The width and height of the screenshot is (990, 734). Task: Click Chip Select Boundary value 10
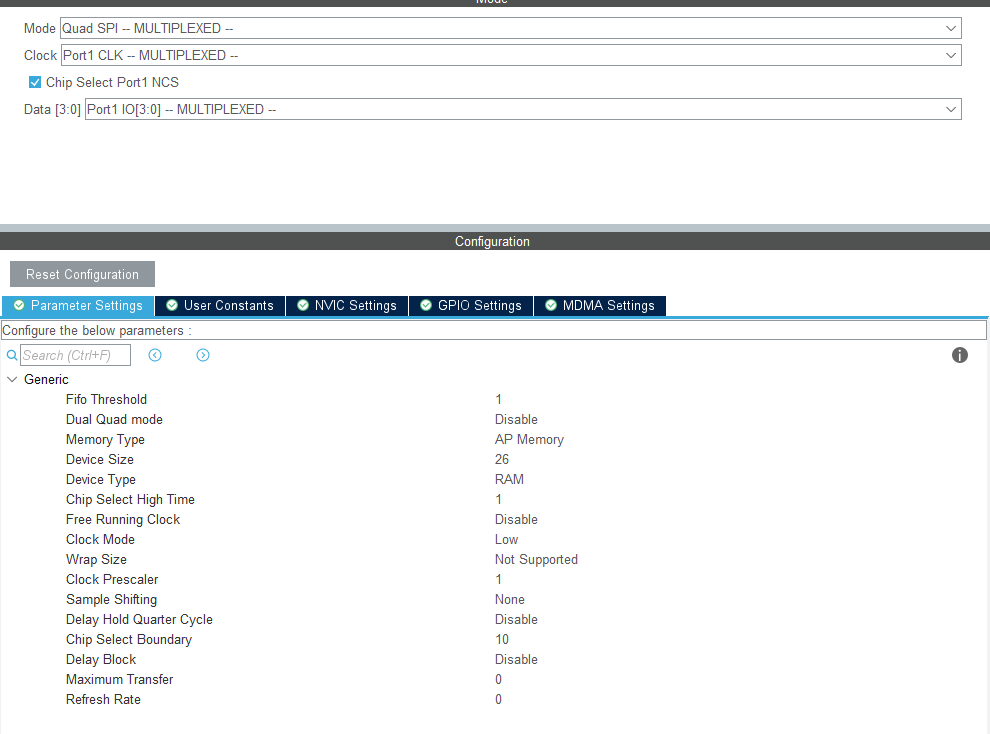(502, 639)
